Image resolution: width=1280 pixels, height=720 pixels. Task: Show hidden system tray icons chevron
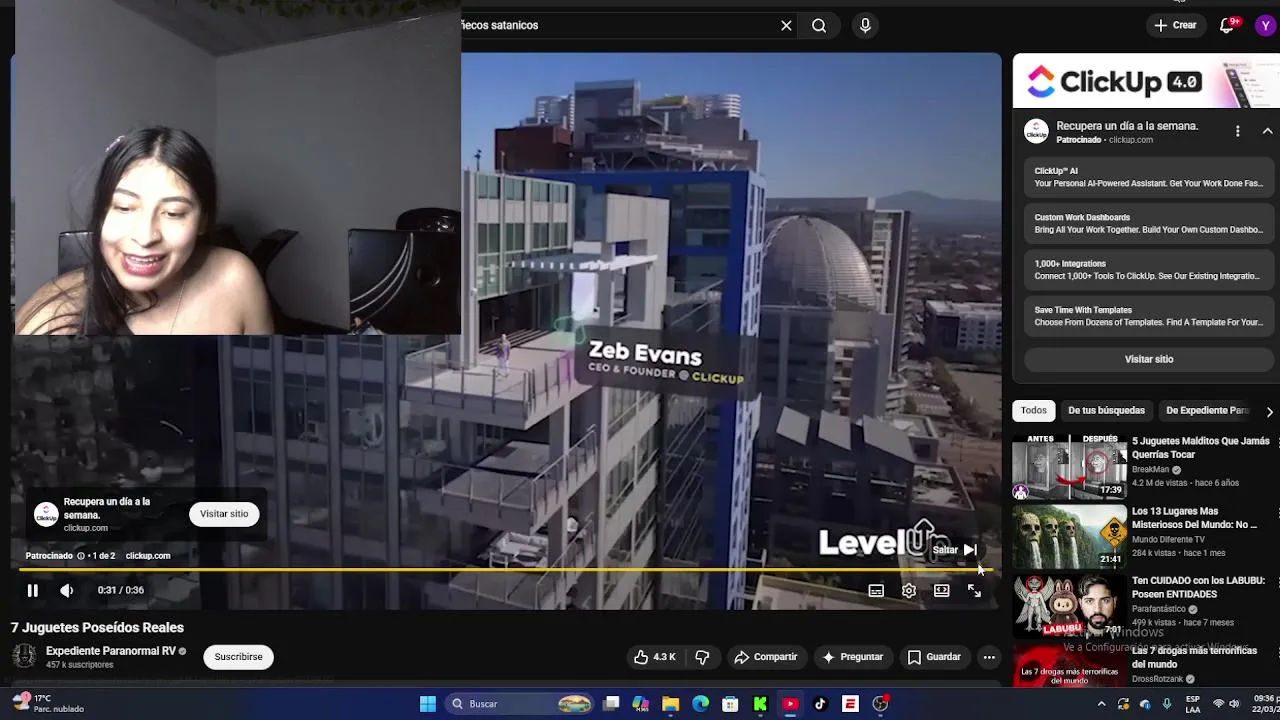[1102, 704]
